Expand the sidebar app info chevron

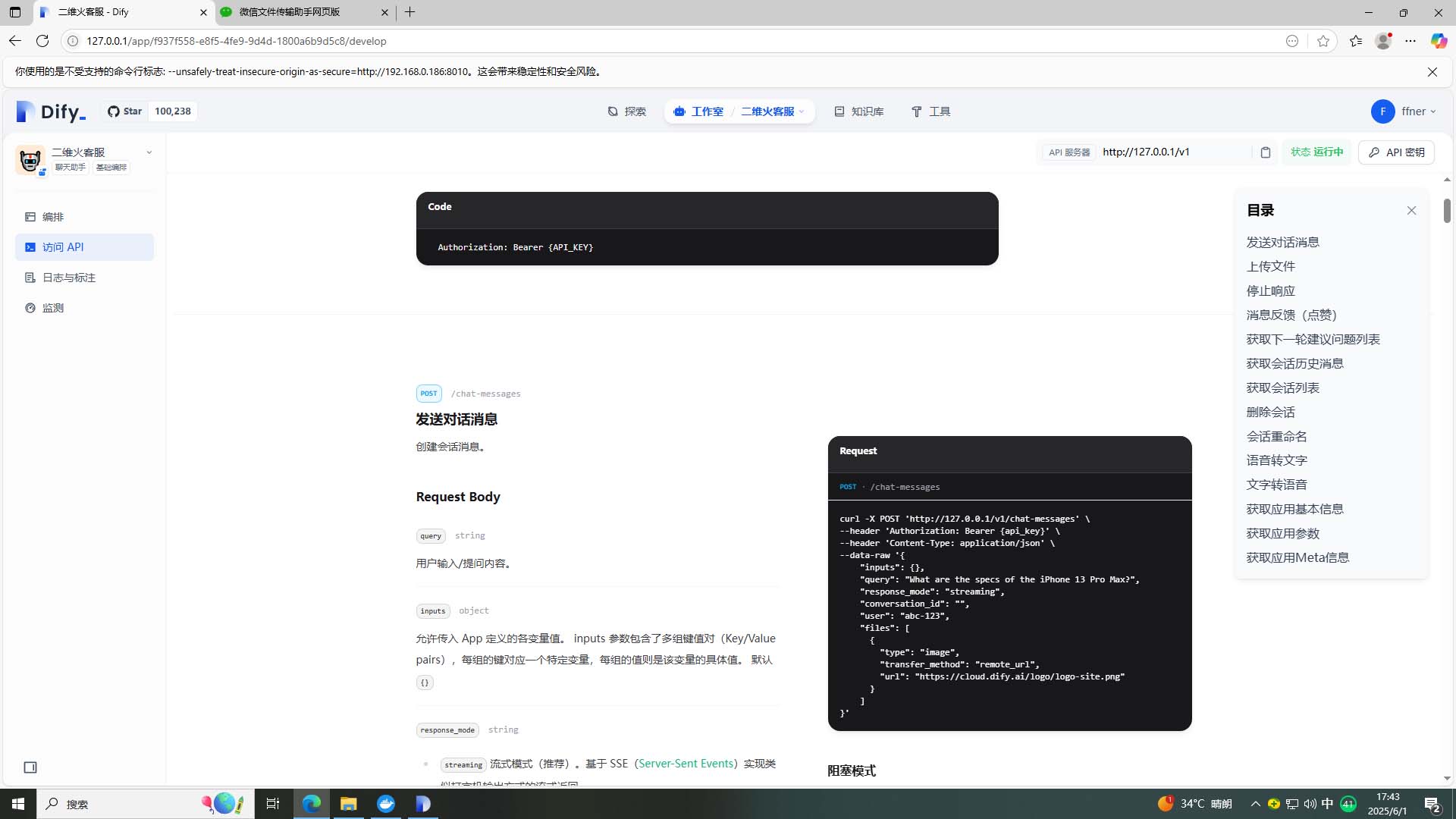[x=149, y=152]
